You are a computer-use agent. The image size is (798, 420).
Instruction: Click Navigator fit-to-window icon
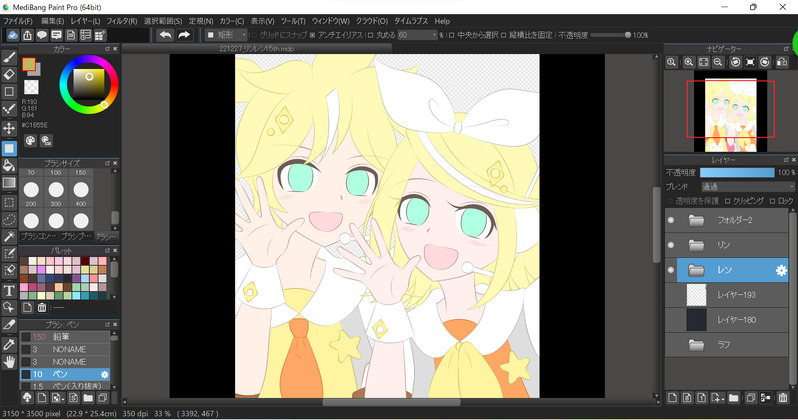[703, 62]
